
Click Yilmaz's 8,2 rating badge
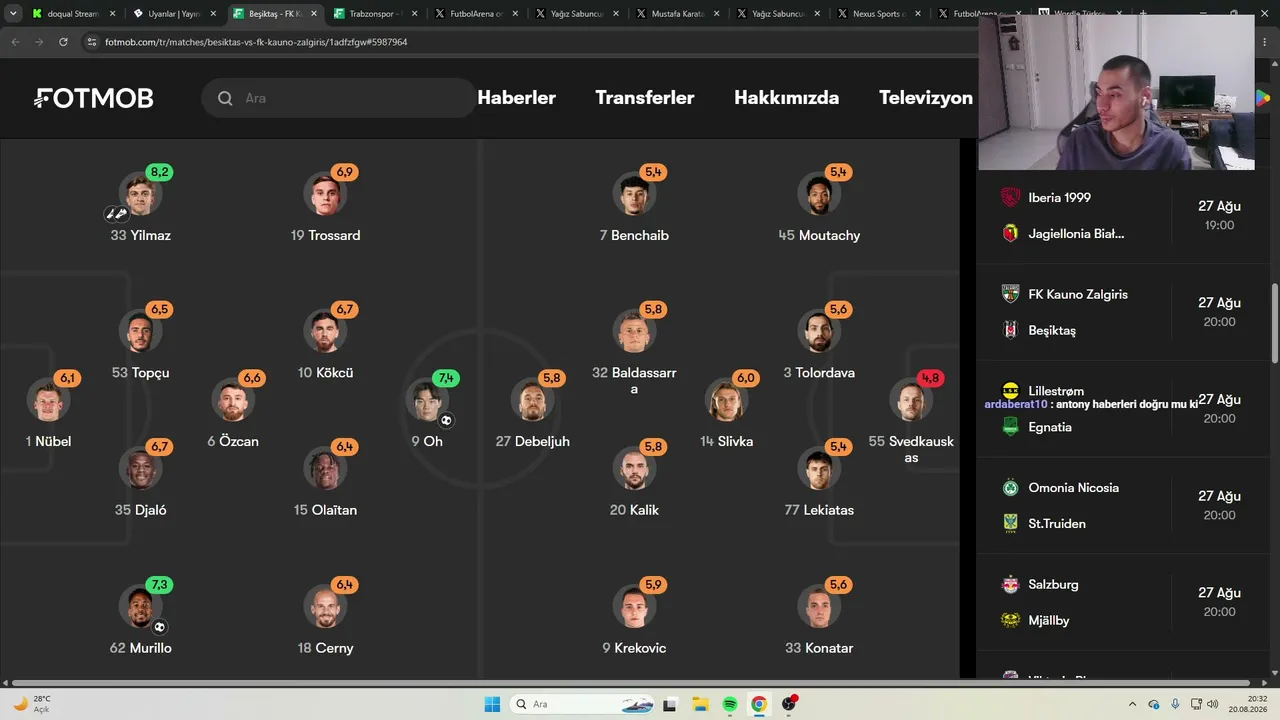160,172
